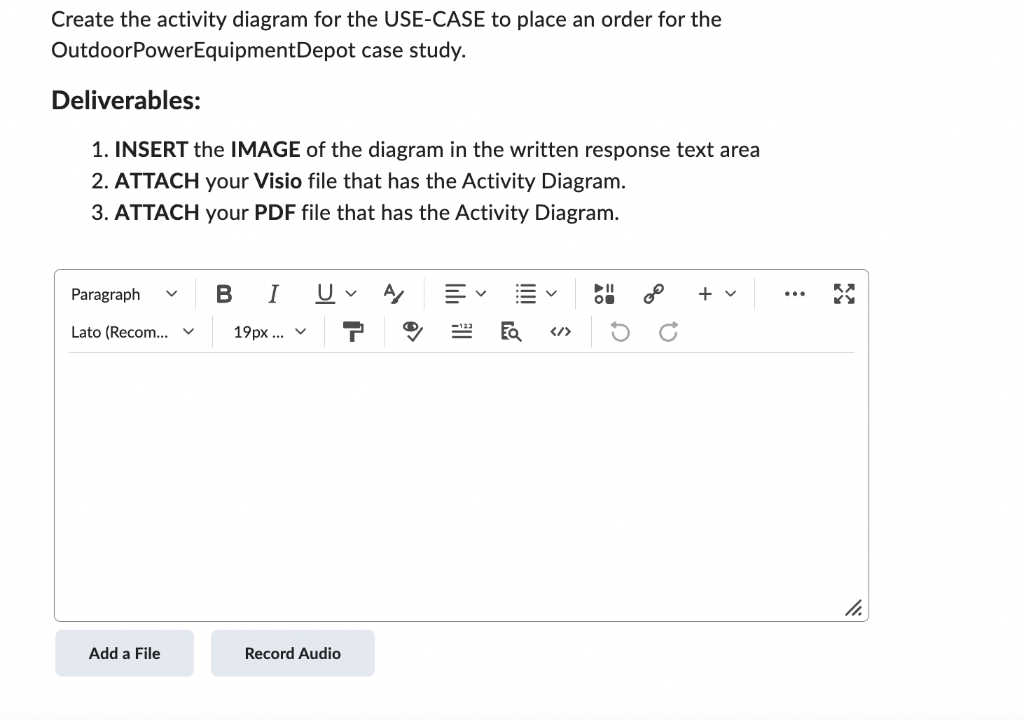The height and width of the screenshot is (720, 1024).
Task: Run the accessibility checker
Action: (411, 332)
